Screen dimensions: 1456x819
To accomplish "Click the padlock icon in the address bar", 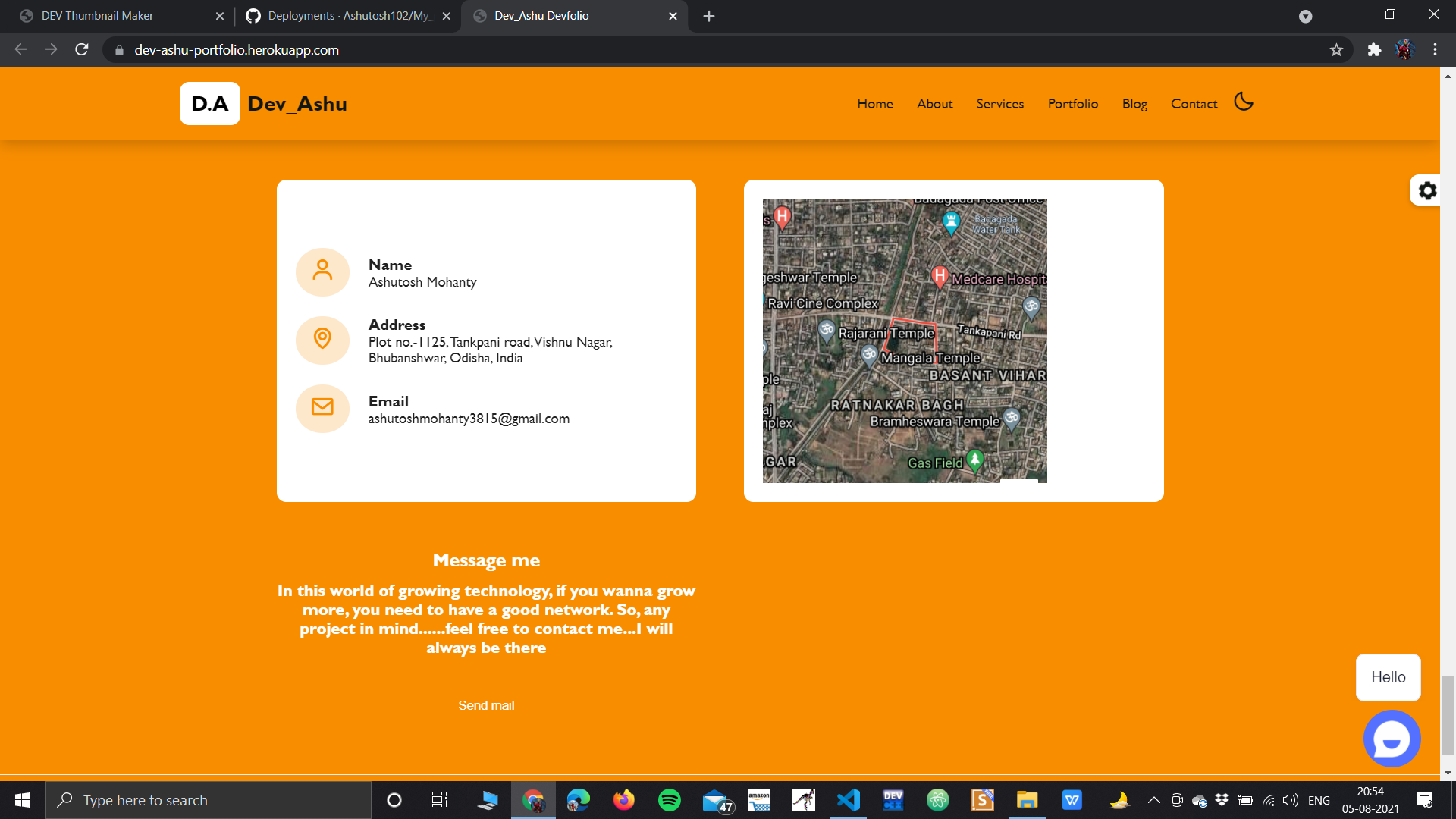I will (x=119, y=50).
